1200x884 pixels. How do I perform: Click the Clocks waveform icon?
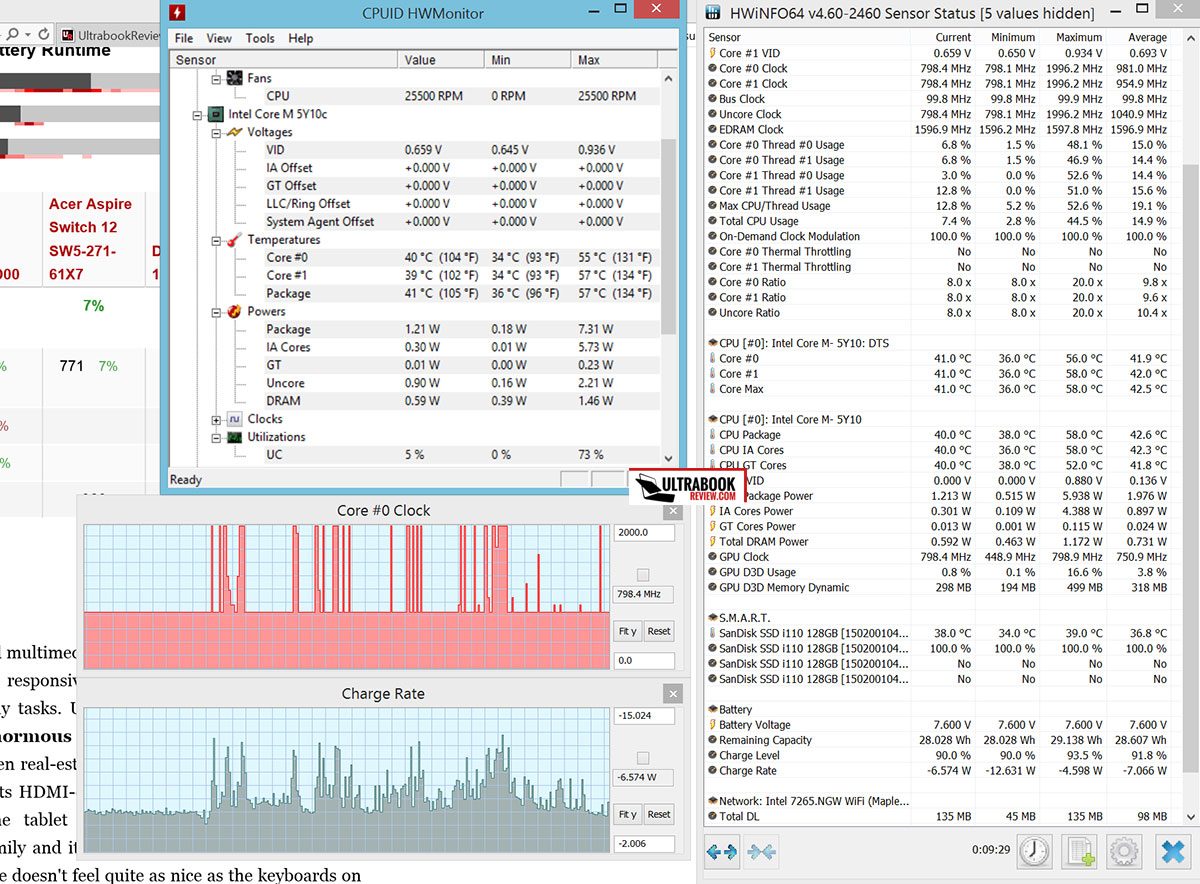235,419
